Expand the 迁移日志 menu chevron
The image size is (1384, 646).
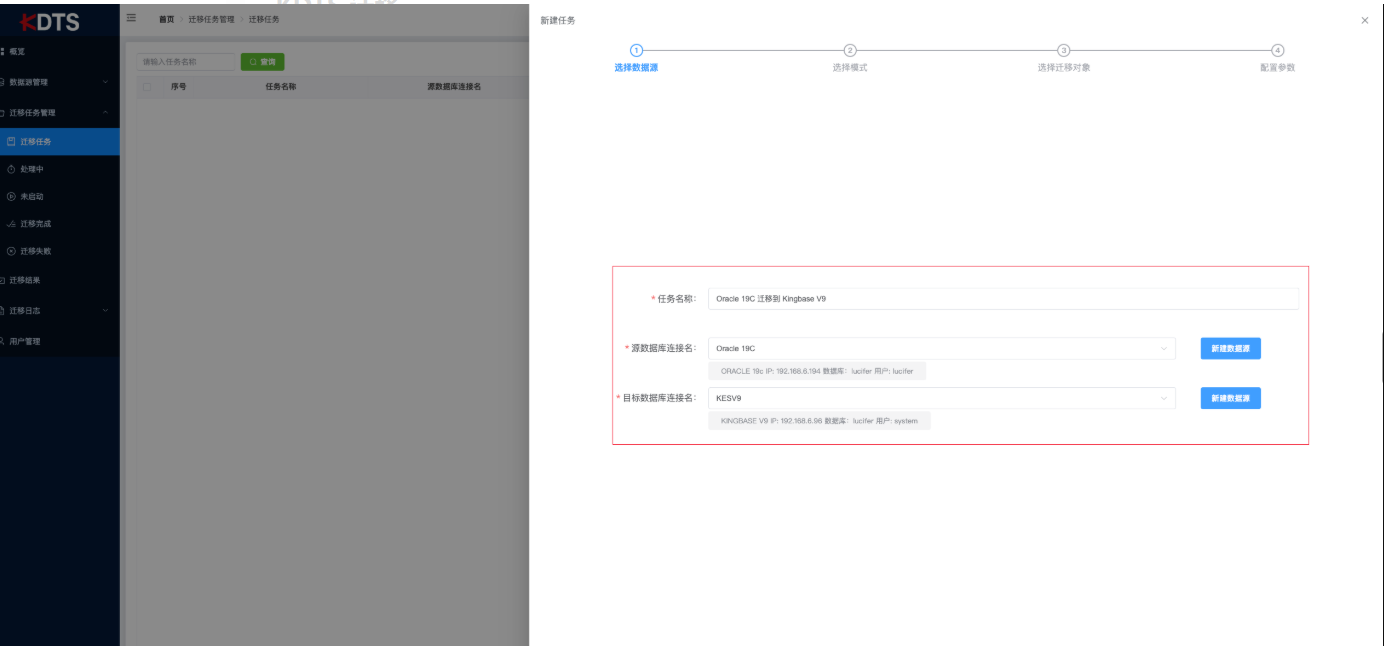105,310
